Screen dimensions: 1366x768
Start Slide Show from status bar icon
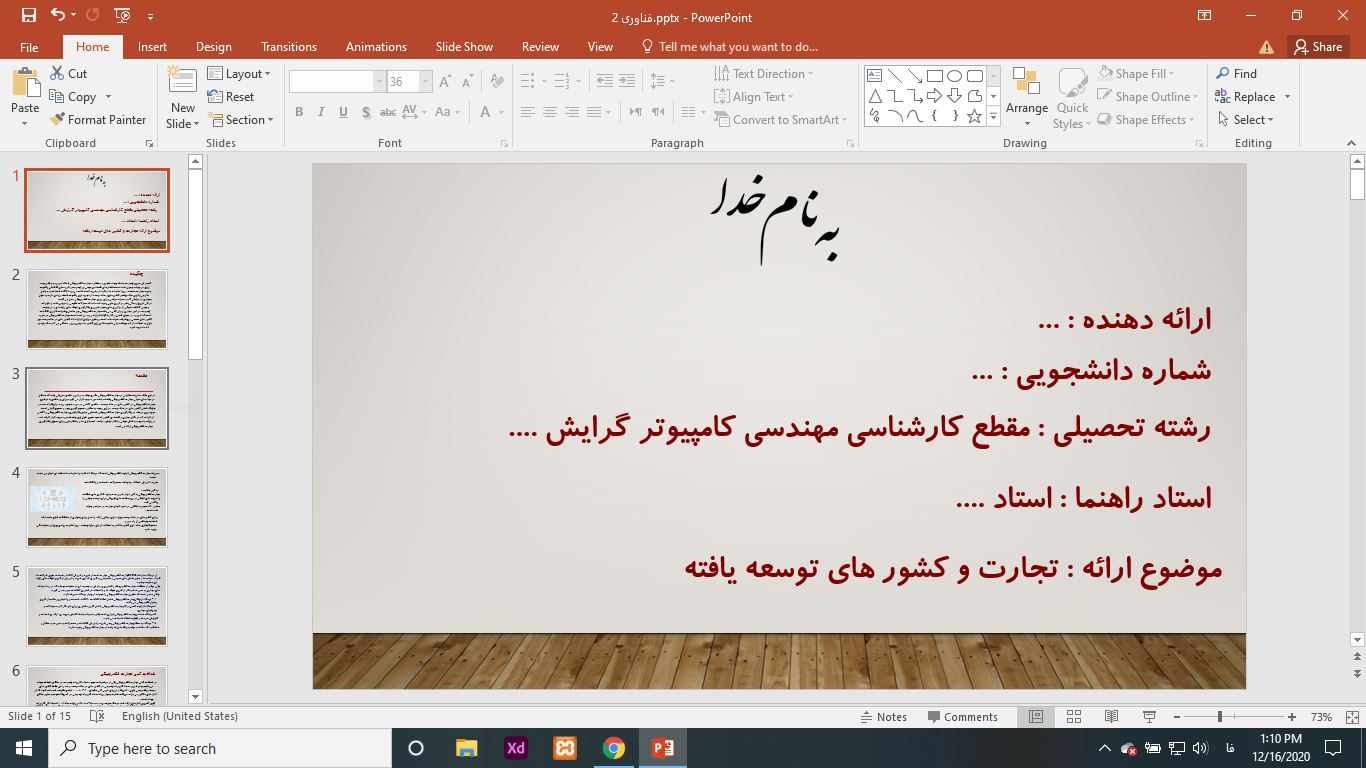1149,717
